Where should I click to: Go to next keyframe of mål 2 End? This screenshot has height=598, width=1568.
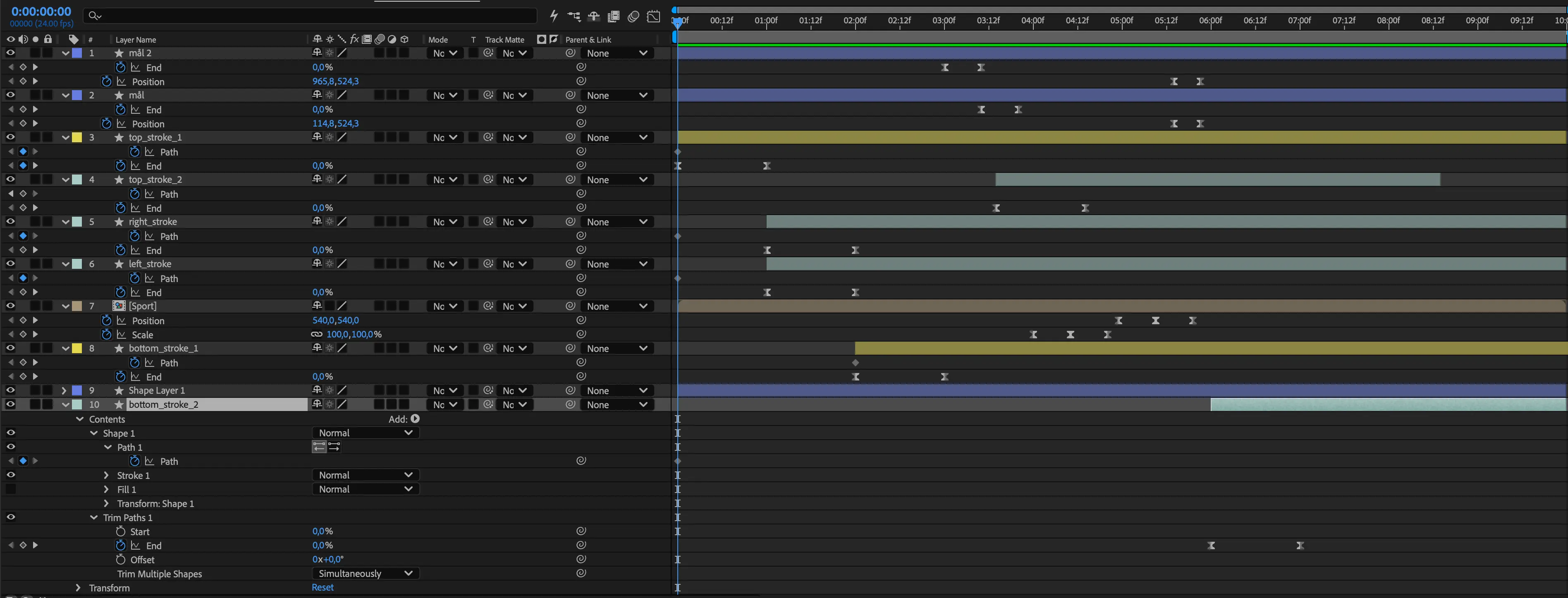35,67
